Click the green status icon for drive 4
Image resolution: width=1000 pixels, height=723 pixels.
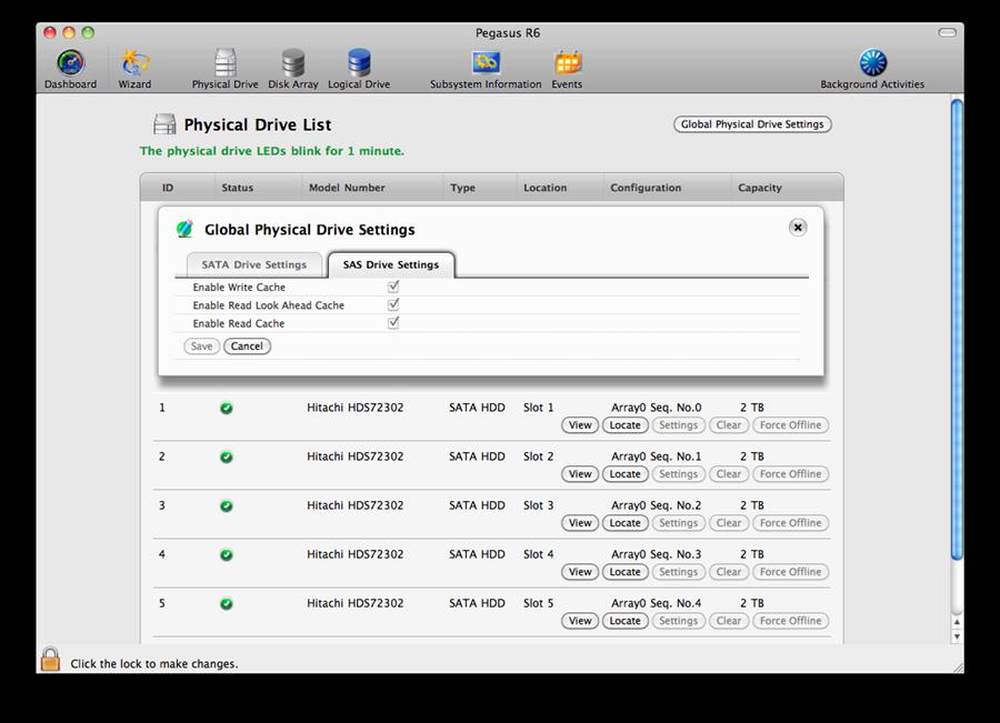226,555
